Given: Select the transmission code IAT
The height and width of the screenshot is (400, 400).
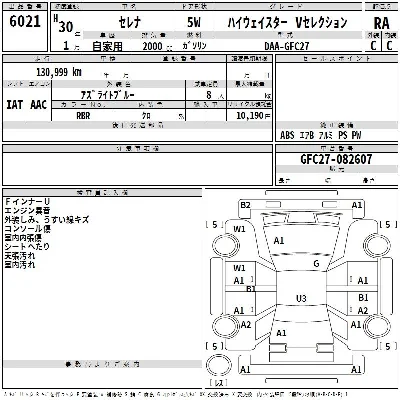Looking at the screenshot, I should [x=14, y=105].
